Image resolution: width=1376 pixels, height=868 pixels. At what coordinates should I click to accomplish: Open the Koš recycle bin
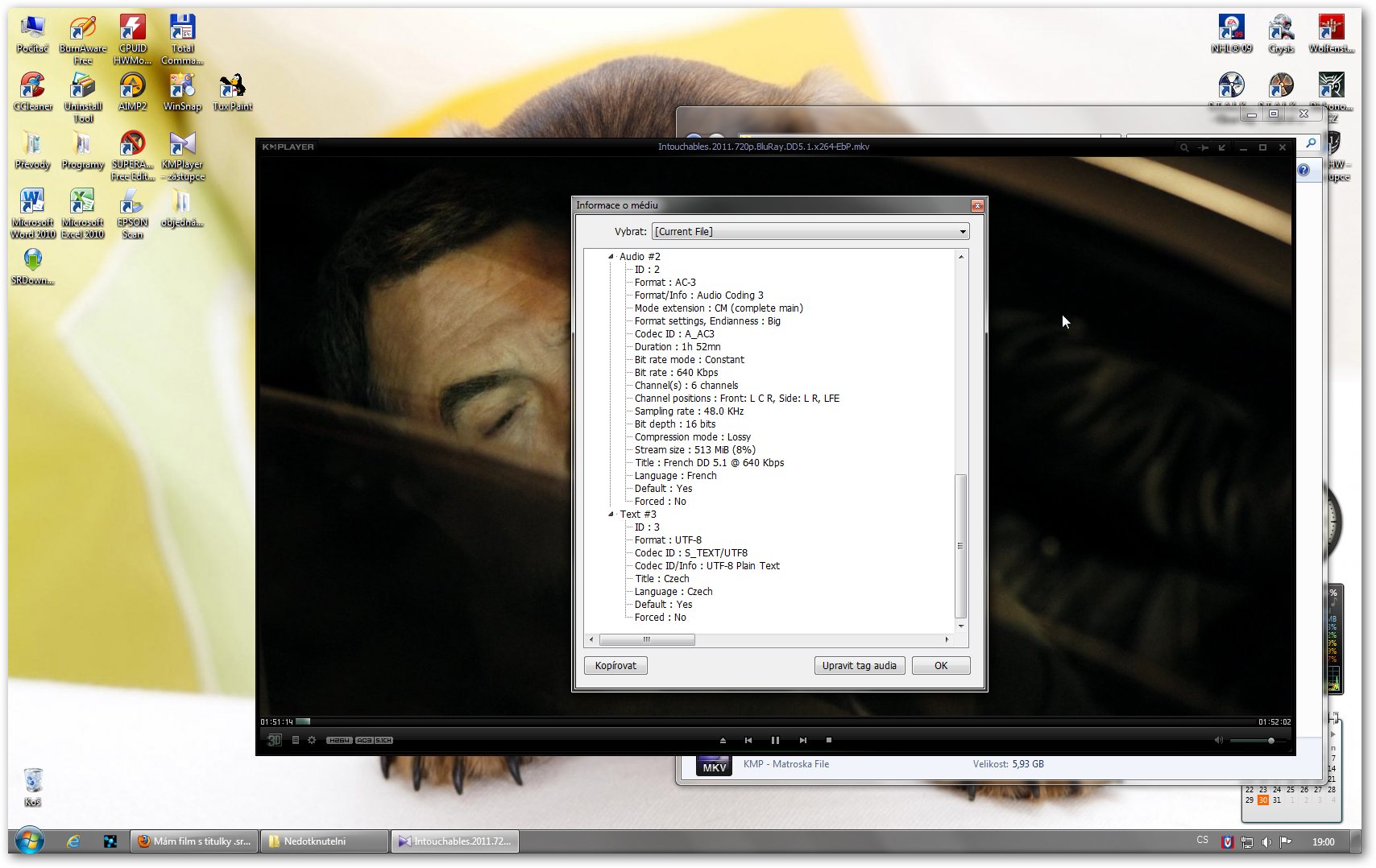33,787
